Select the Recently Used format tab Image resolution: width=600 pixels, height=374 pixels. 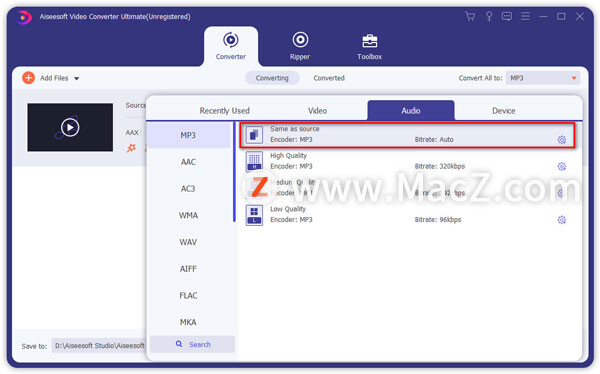point(224,111)
